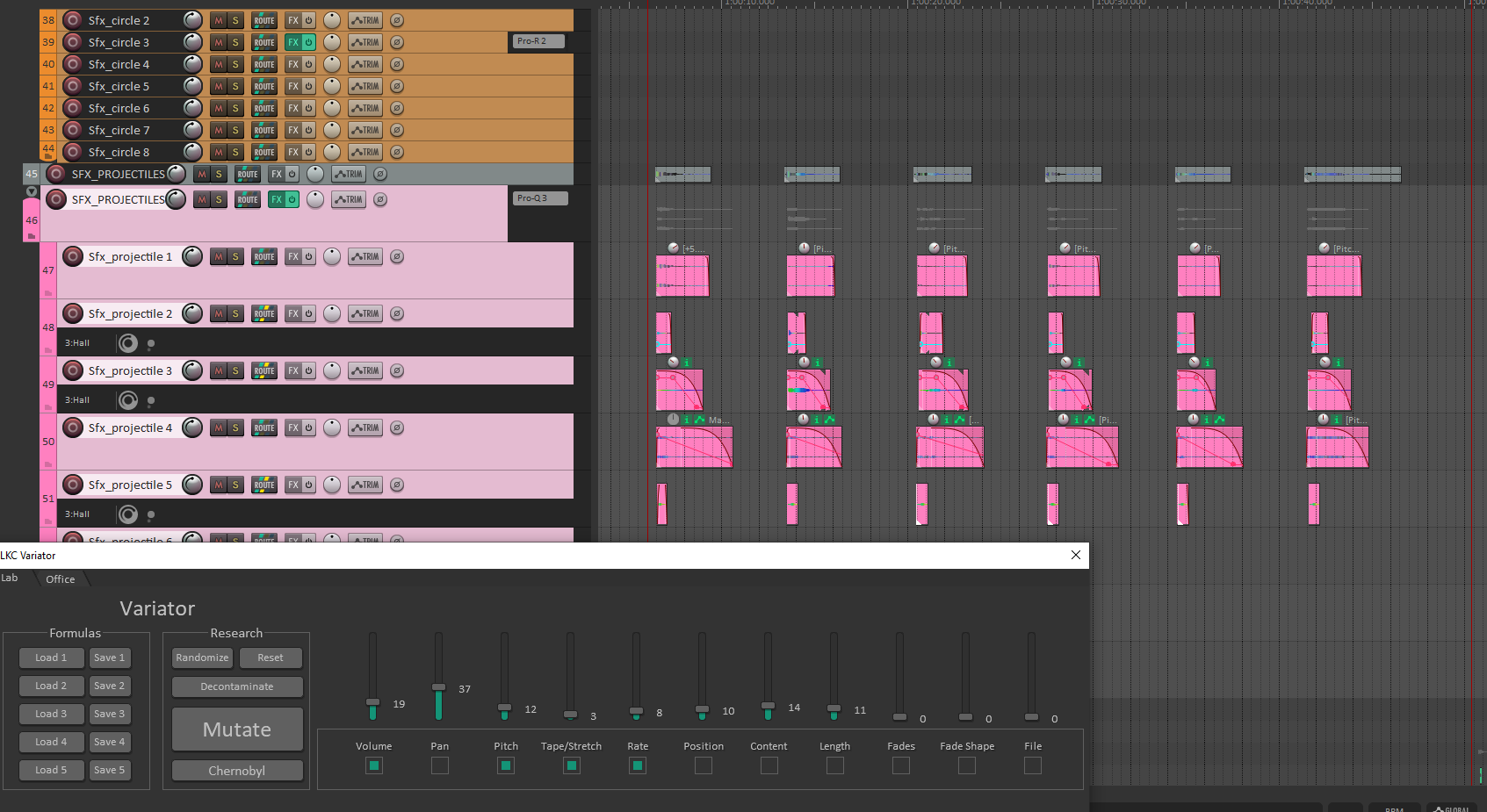Click folder icon under track number 46
1487x812 pixels.
32,236
